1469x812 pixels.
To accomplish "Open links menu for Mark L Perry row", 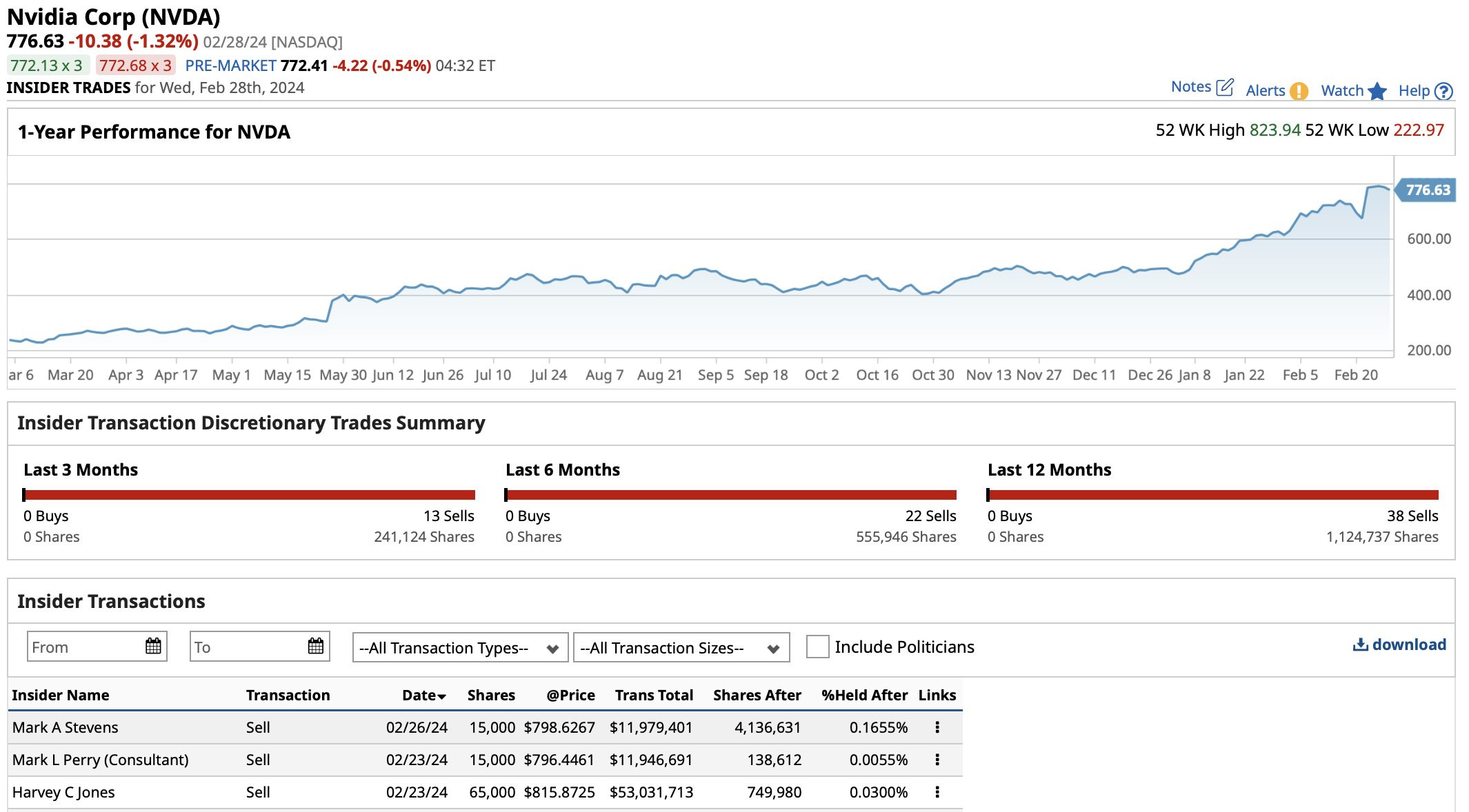I will 937,760.
